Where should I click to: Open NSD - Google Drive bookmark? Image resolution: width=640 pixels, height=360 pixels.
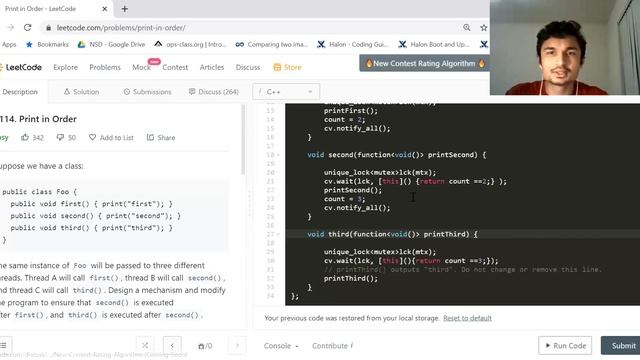click(x=111, y=44)
